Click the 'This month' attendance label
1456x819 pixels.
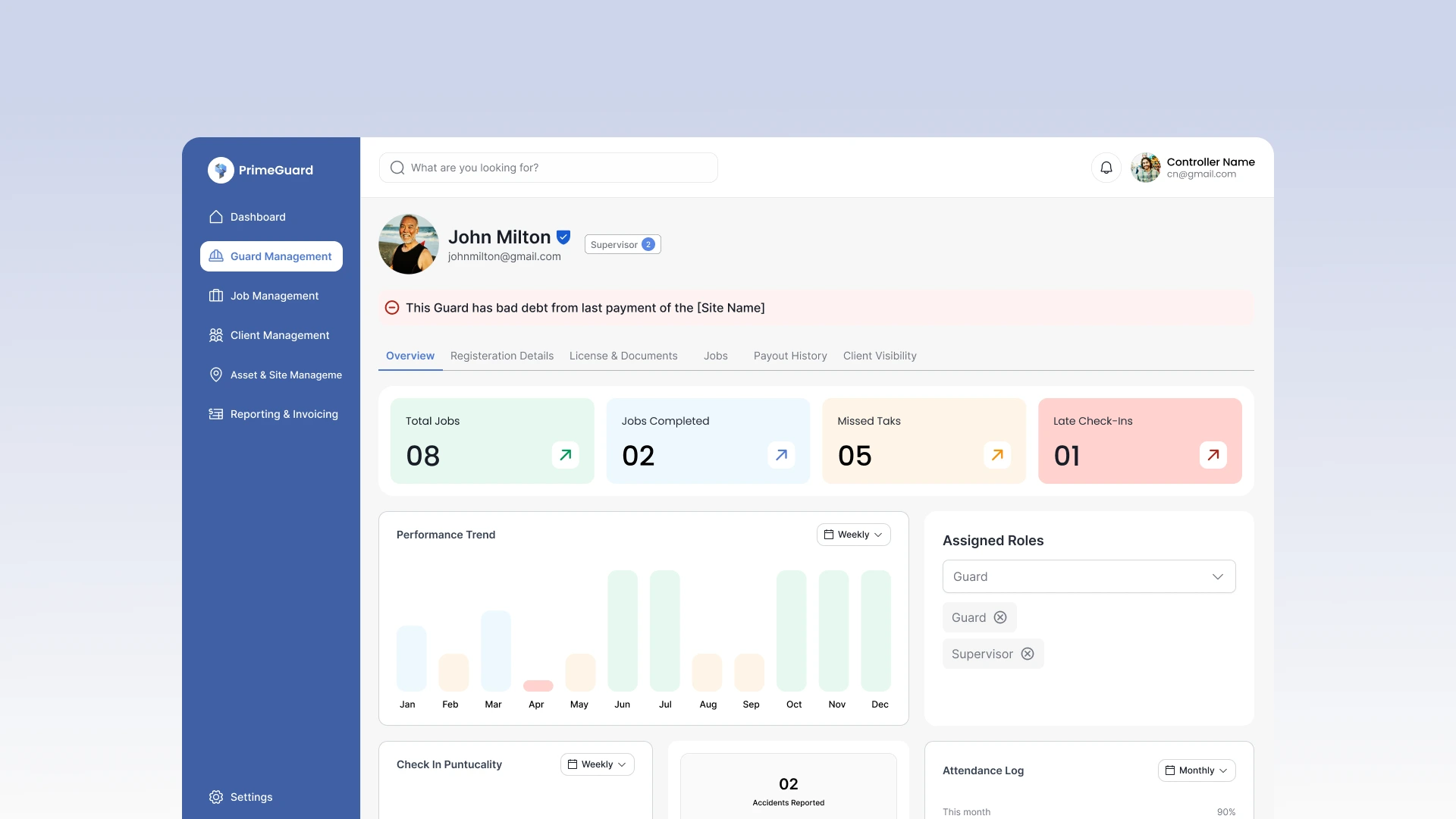coord(966,812)
